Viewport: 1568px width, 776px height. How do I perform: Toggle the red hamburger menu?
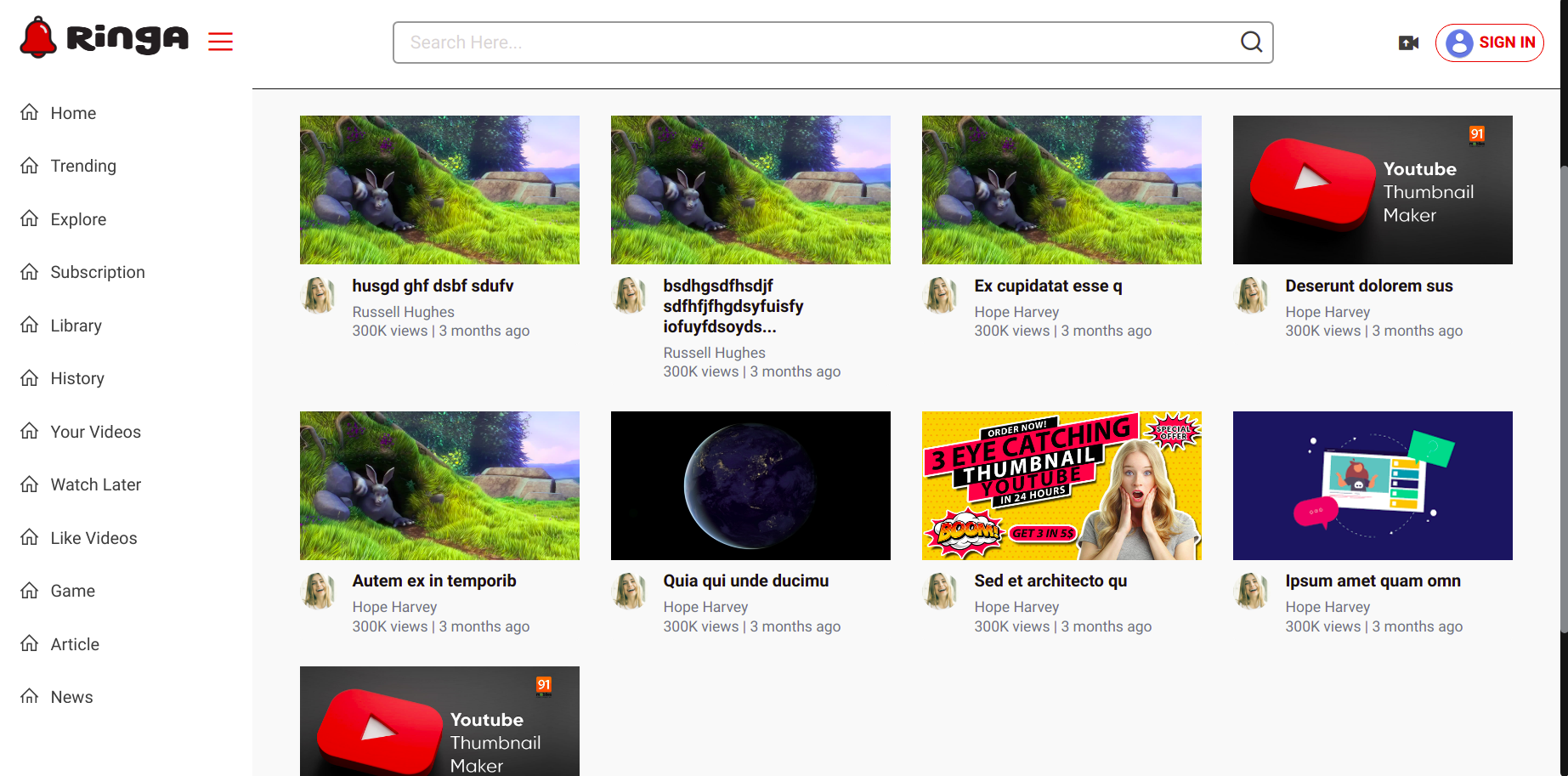[x=220, y=41]
